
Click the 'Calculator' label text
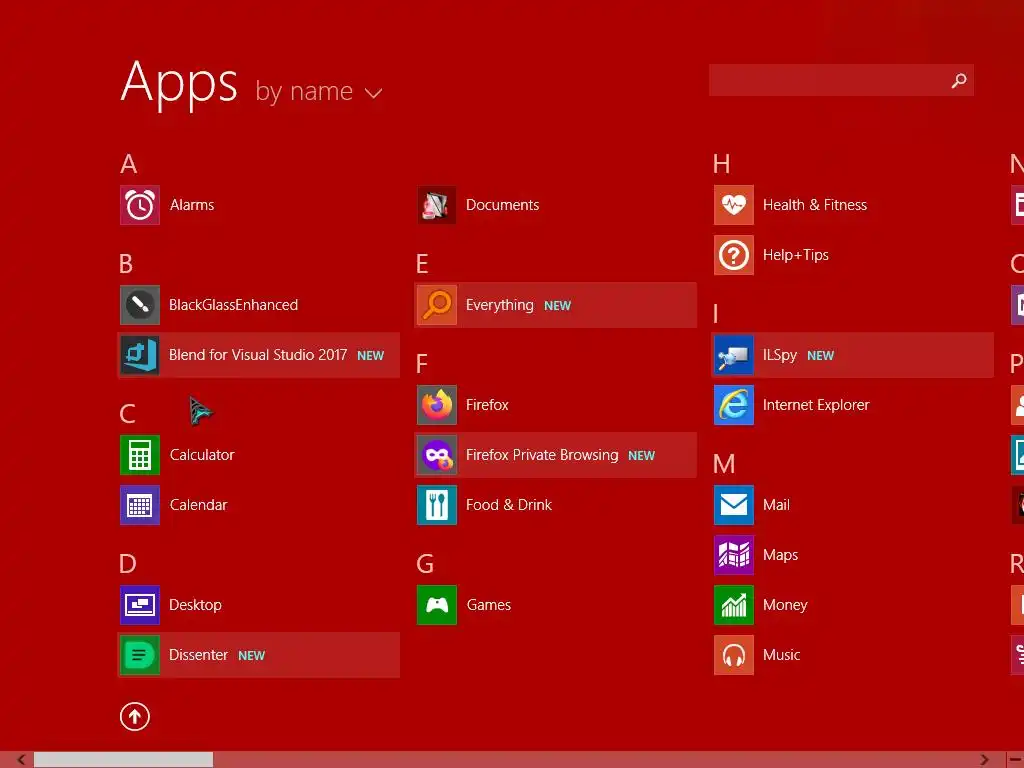coord(202,455)
